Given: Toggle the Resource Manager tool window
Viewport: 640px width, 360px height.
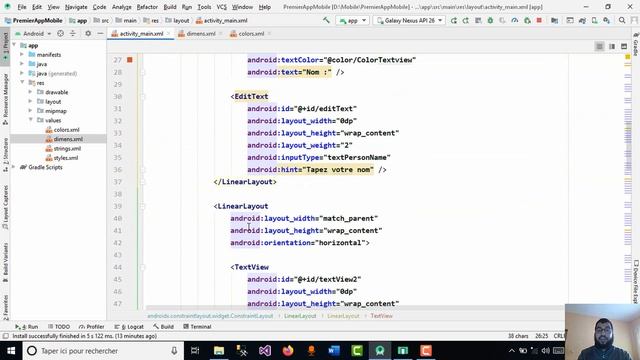Looking at the screenshot, I should pos(5,99).
